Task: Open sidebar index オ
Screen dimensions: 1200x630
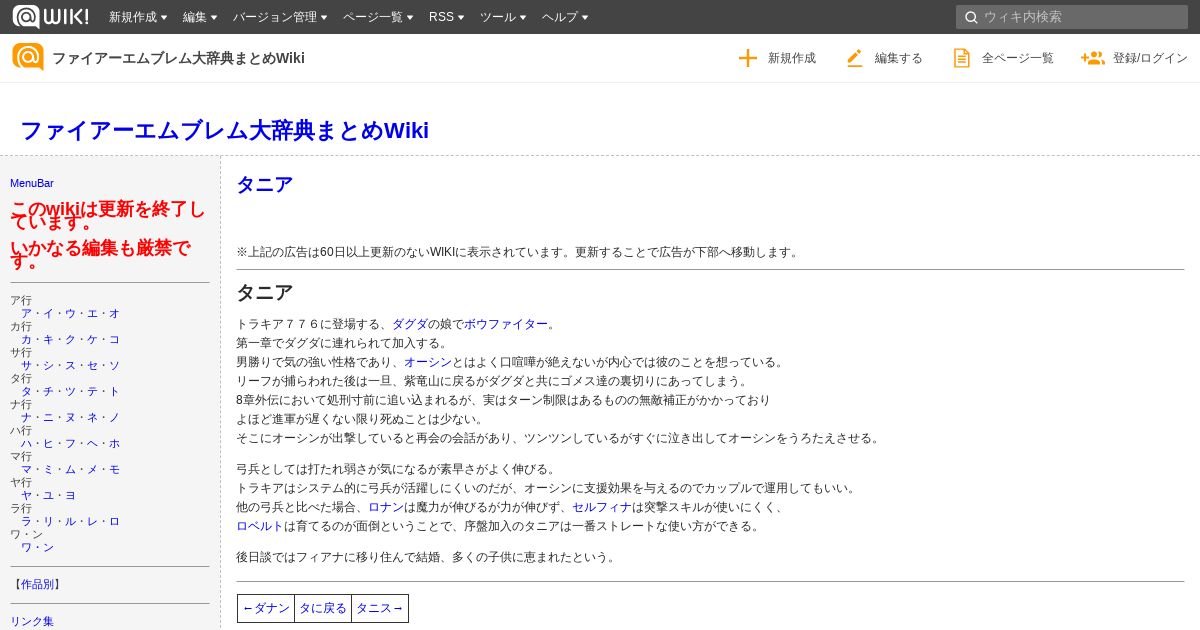Action: click(x=114, y=313)
